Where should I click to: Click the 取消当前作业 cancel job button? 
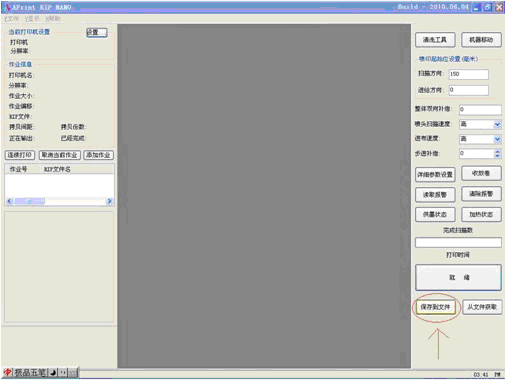[59, 155]
